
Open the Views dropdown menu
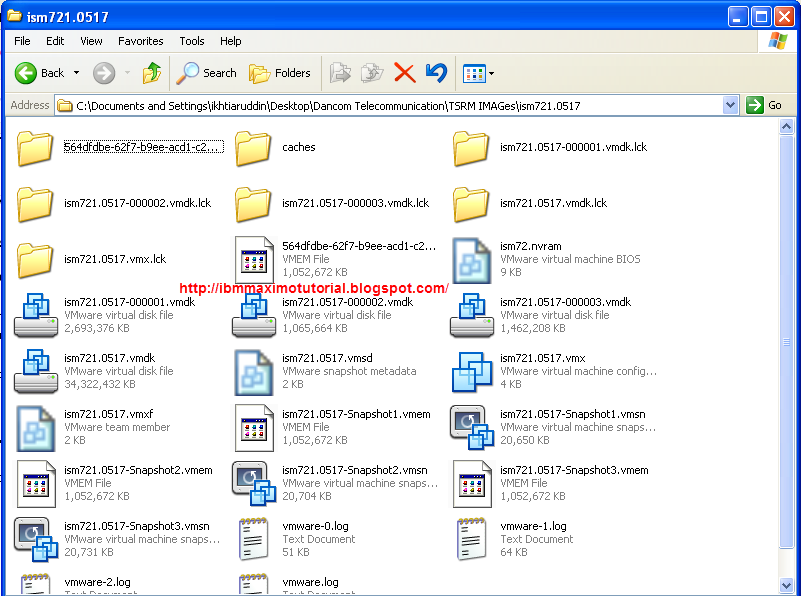[473, 72]
